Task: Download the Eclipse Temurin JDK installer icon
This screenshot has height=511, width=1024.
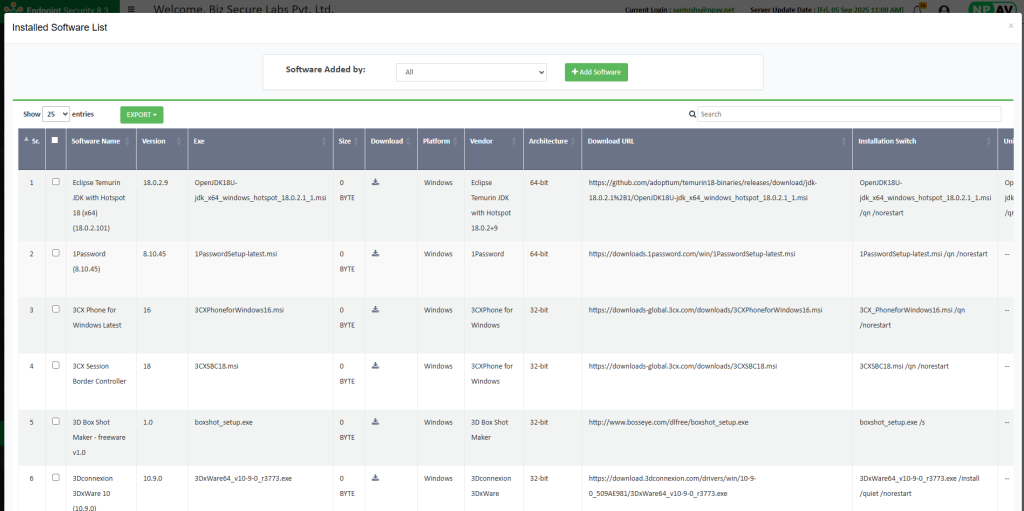Action: (x=375, y=182)
